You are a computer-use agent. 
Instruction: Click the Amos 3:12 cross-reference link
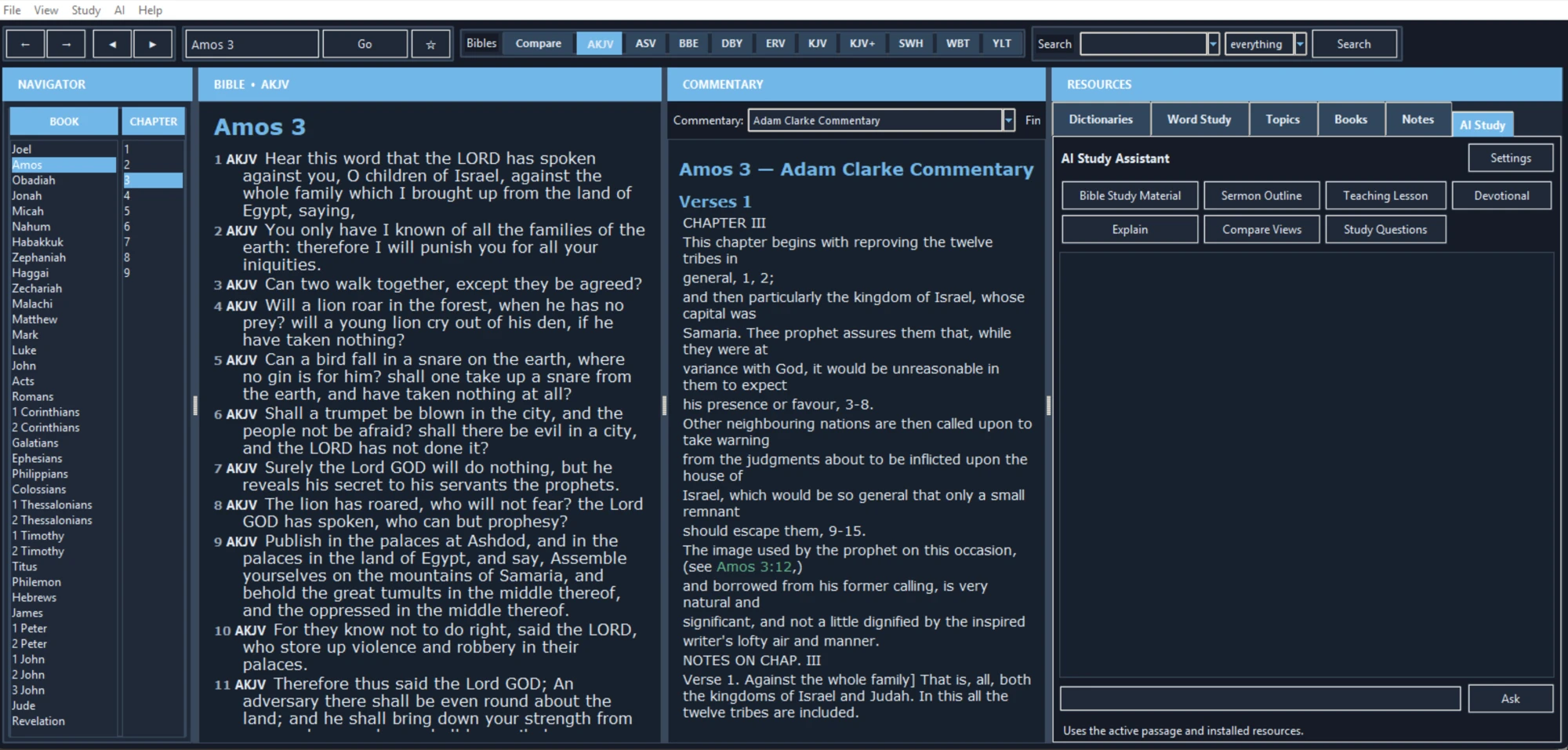754,566
